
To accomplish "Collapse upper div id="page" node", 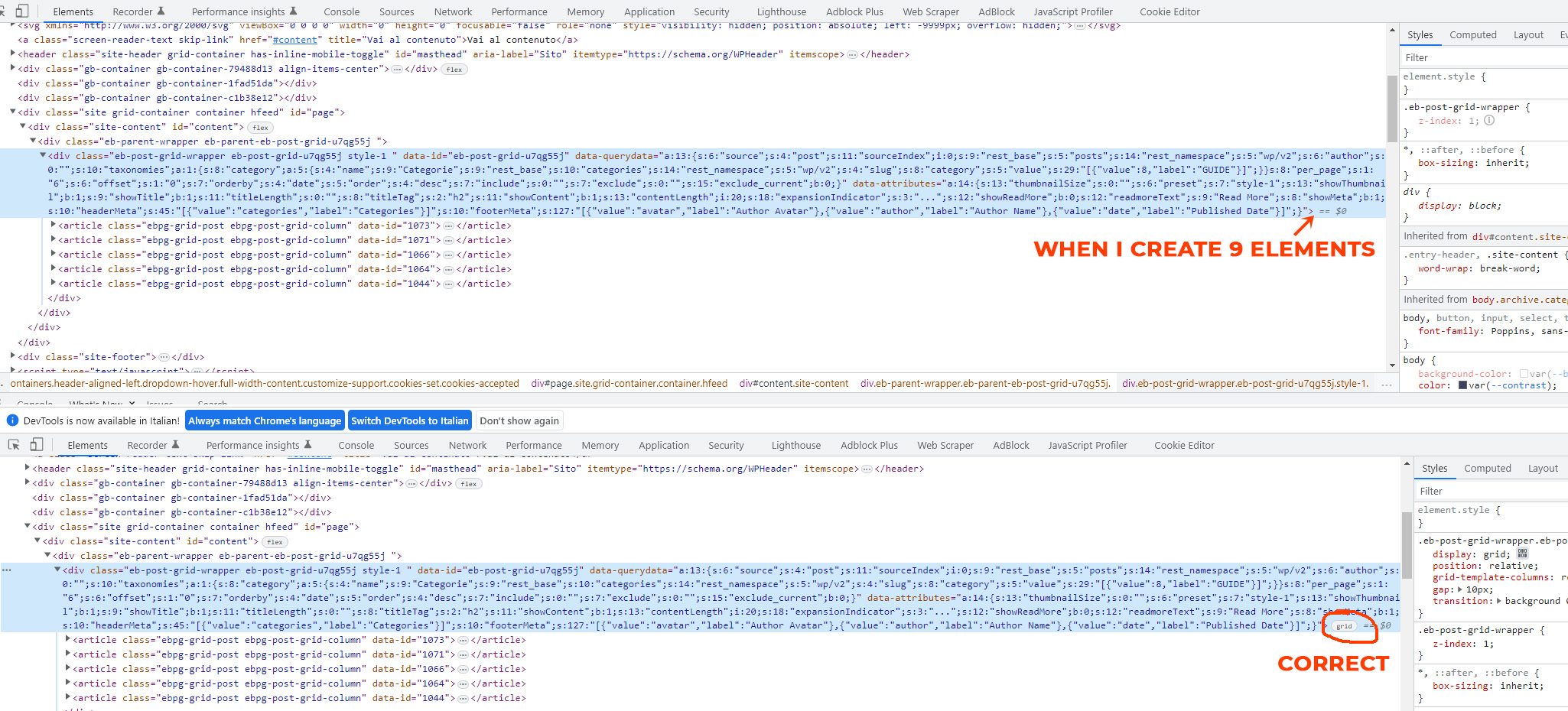I will tap(13, 112).
